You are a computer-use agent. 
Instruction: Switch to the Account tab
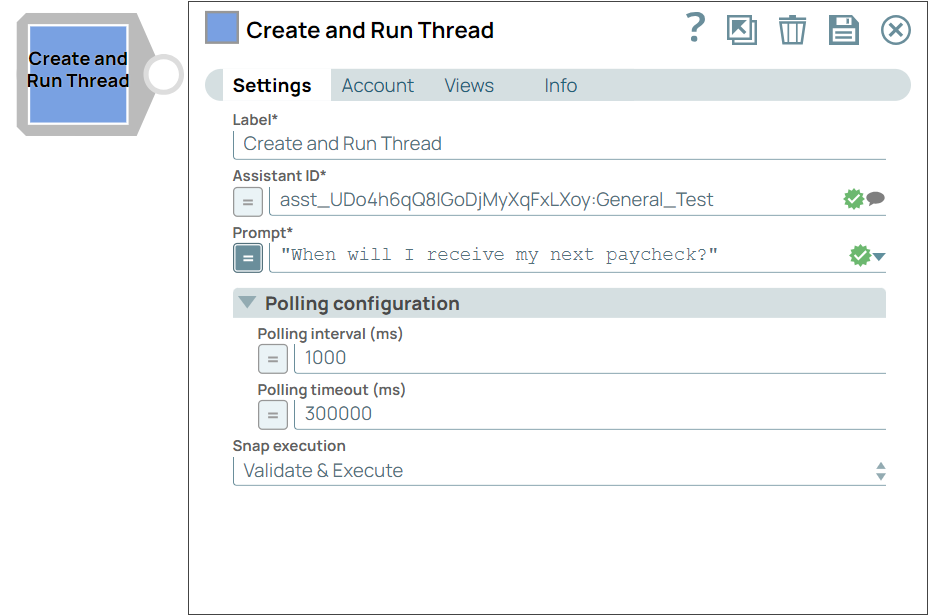pyautogui.click(x=378, y=86)
